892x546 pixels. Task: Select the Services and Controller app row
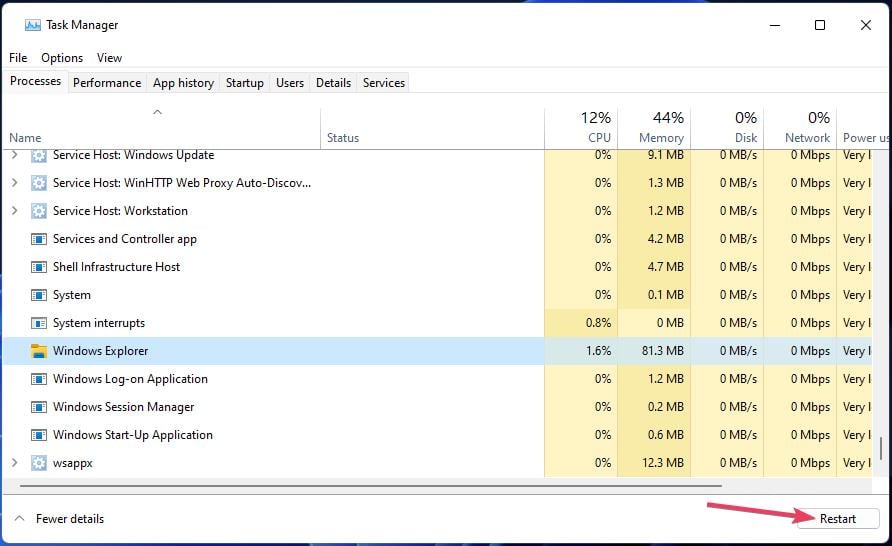437,239
